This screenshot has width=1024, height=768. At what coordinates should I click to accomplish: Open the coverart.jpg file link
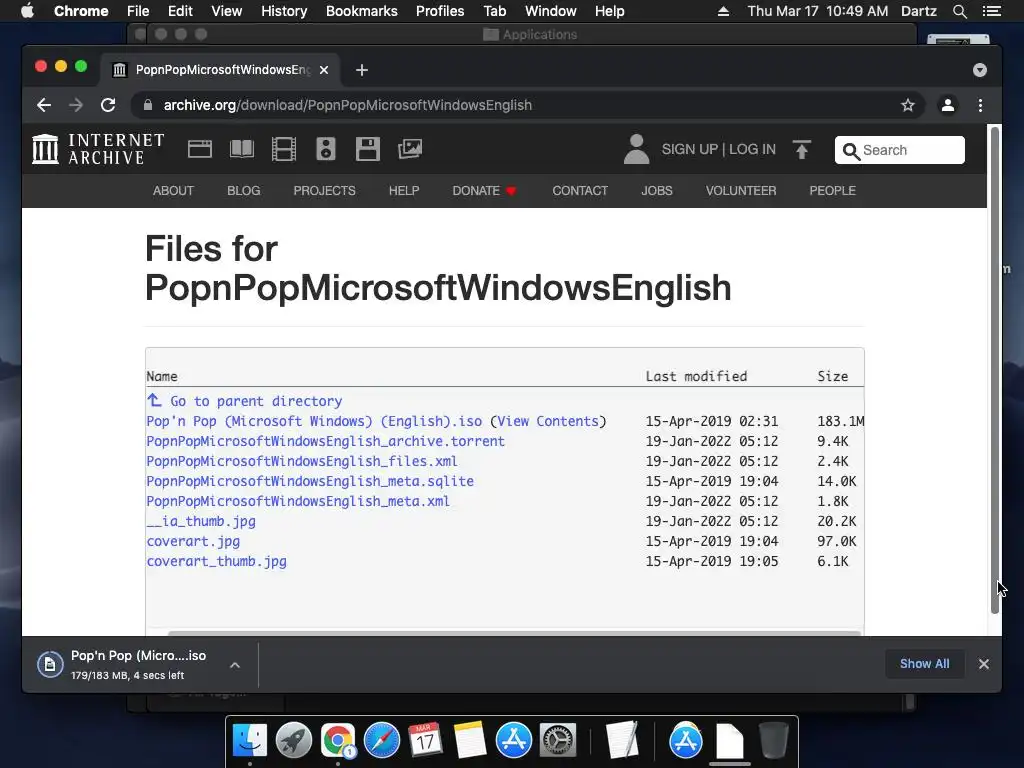point(193,541)
